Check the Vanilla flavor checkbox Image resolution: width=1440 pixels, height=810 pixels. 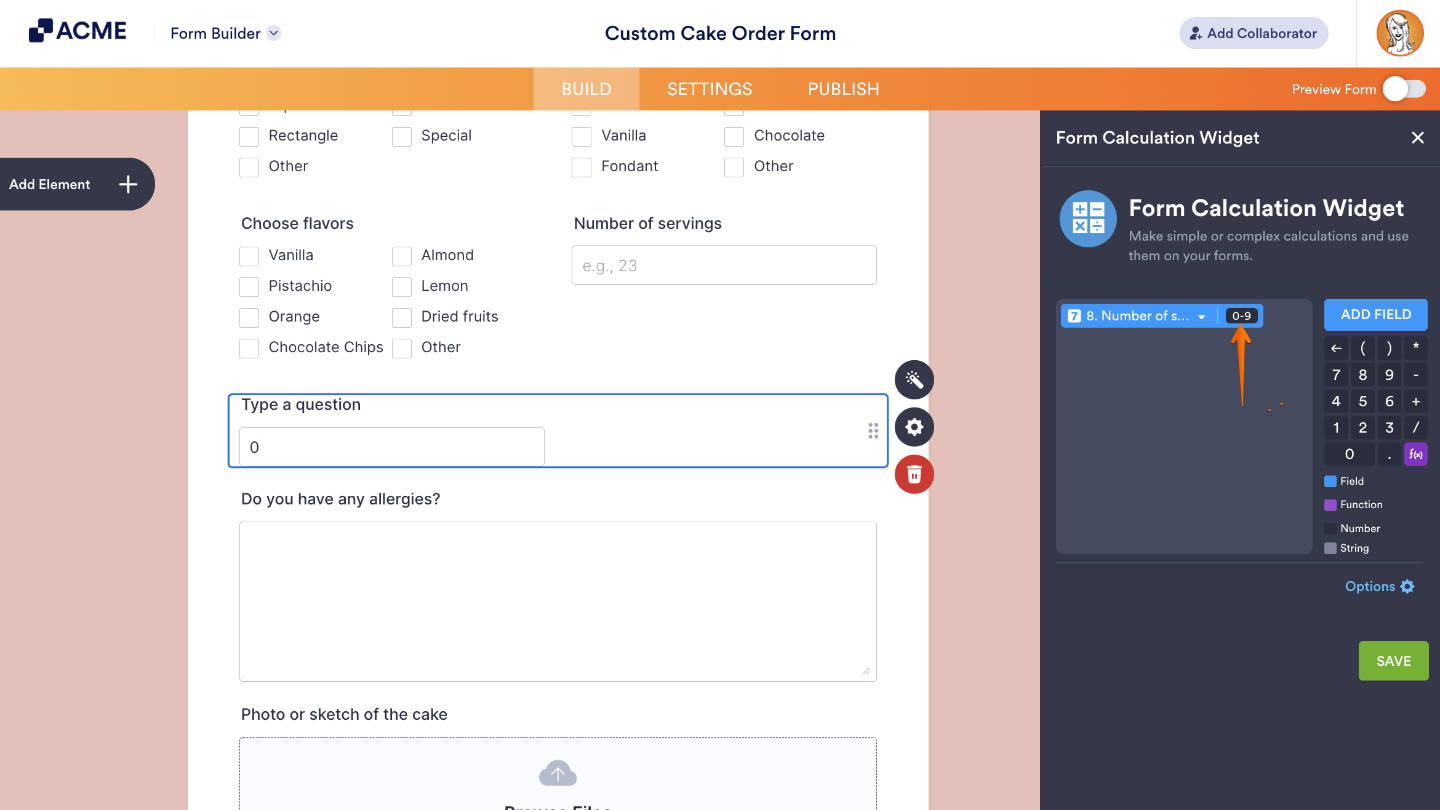click(248, 255)
